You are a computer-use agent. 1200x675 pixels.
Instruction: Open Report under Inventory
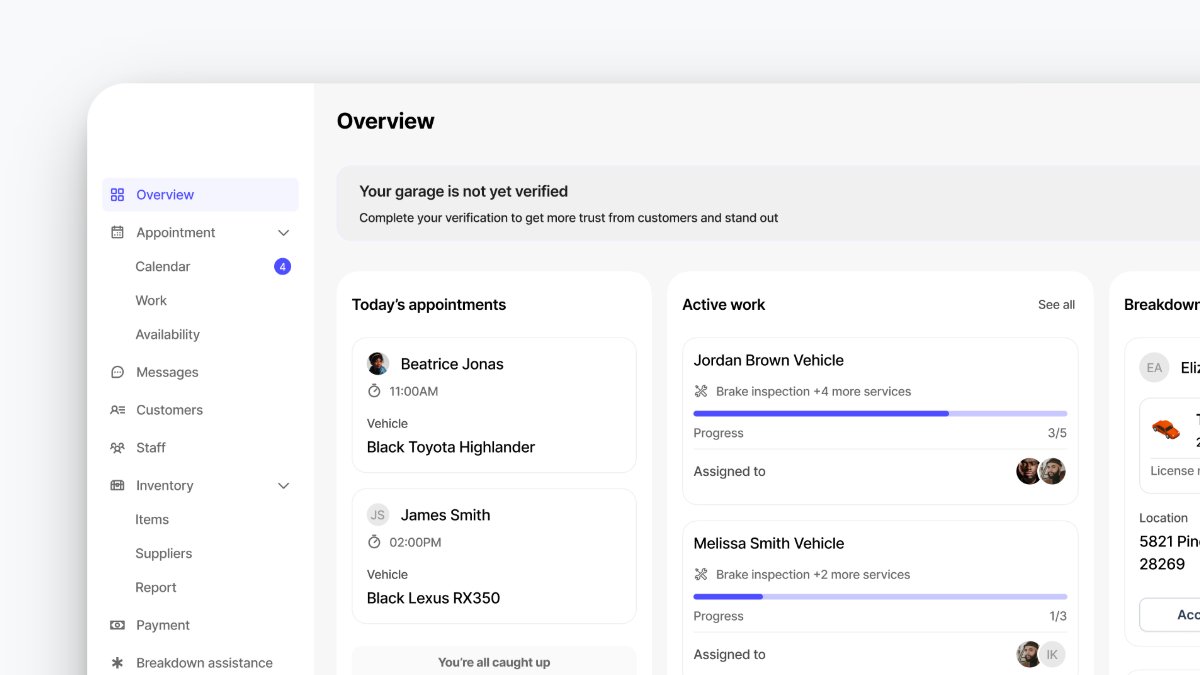156,588
